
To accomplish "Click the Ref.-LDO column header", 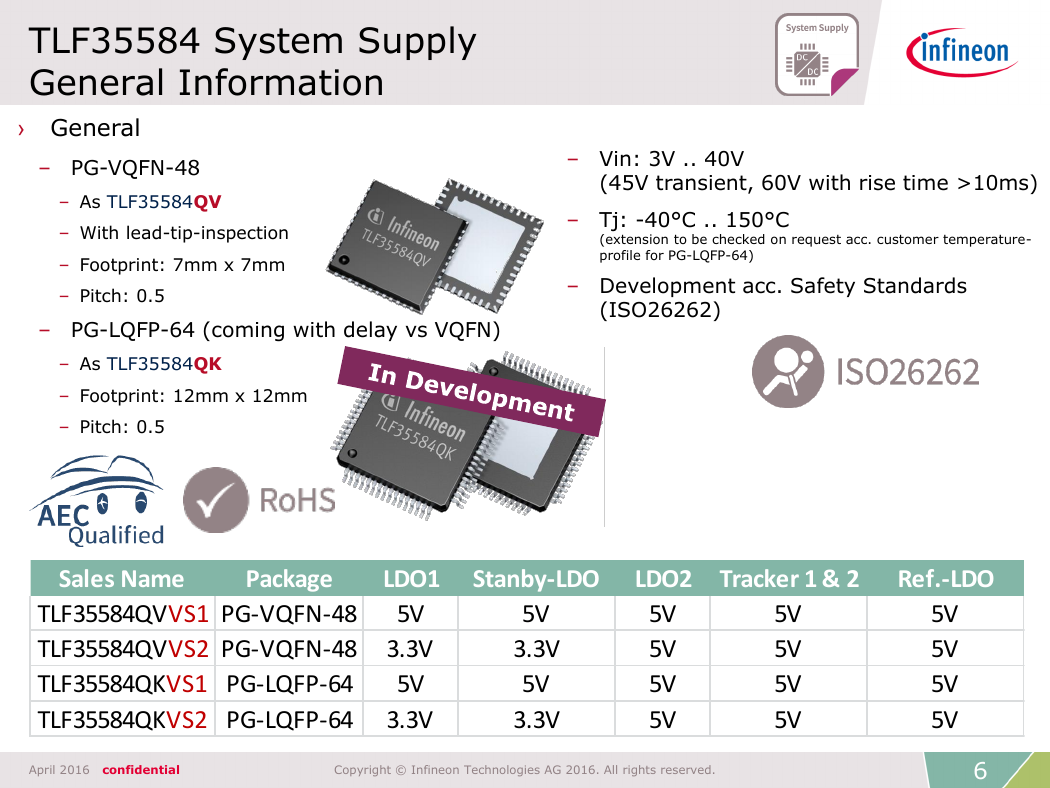I will [x=946, y=578].
